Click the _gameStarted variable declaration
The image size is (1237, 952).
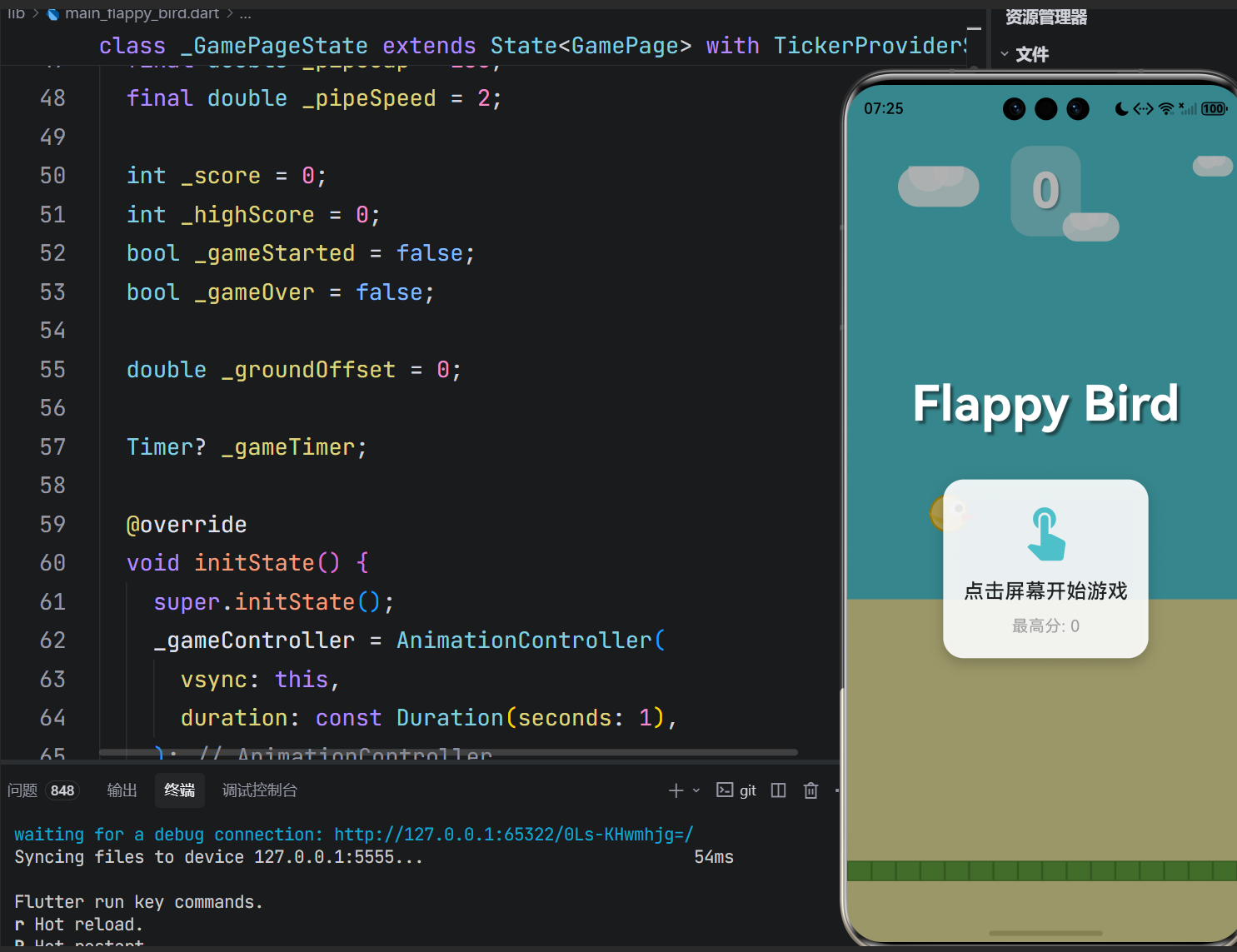[275, 253]
